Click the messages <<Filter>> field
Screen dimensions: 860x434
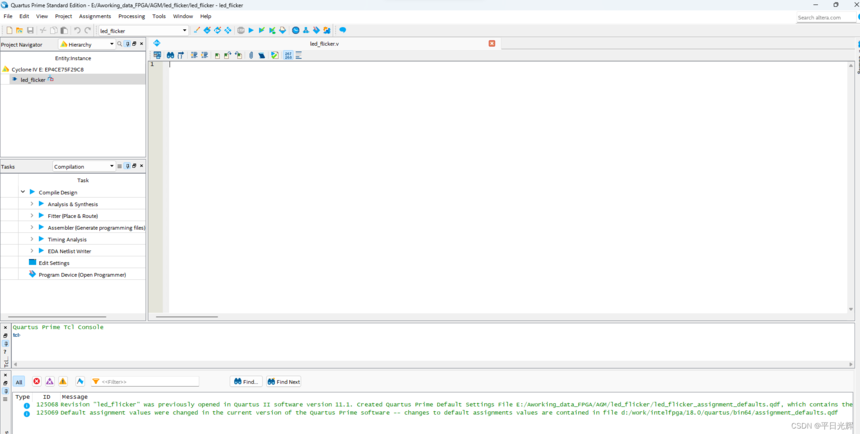(x=144, y=381)
